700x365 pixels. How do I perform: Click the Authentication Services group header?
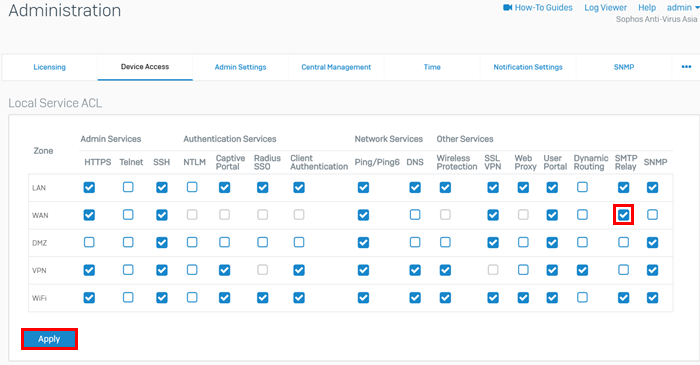tap(230, 139)
